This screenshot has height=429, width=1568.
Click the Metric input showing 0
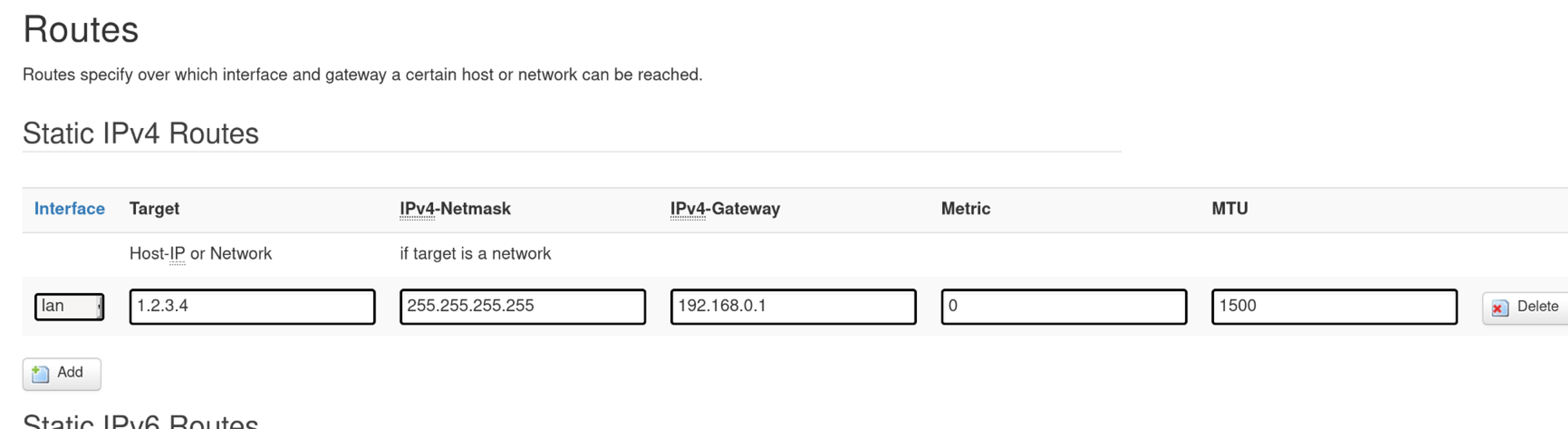point(1064,306)
